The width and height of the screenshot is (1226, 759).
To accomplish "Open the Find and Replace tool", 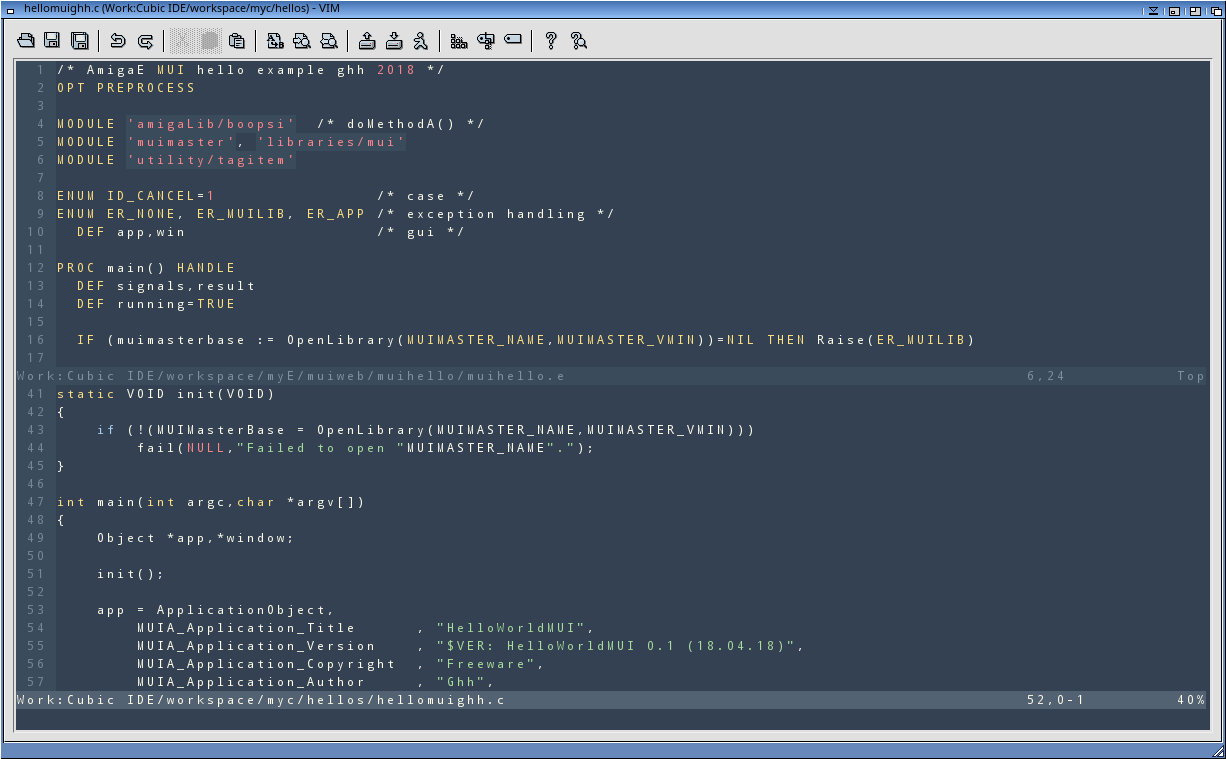I will tap(275, 41).
